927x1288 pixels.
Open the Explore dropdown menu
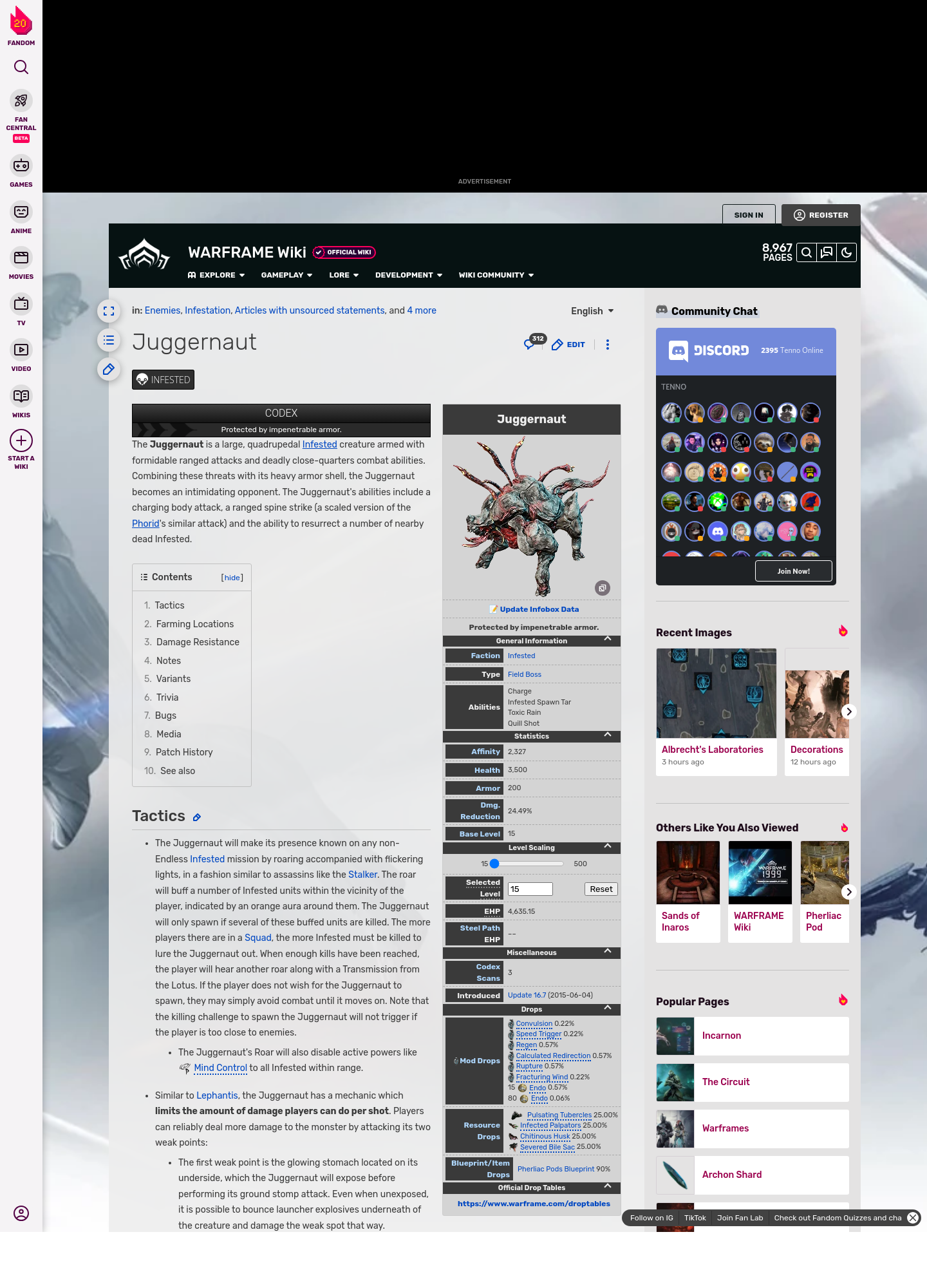tap(216, 275)
